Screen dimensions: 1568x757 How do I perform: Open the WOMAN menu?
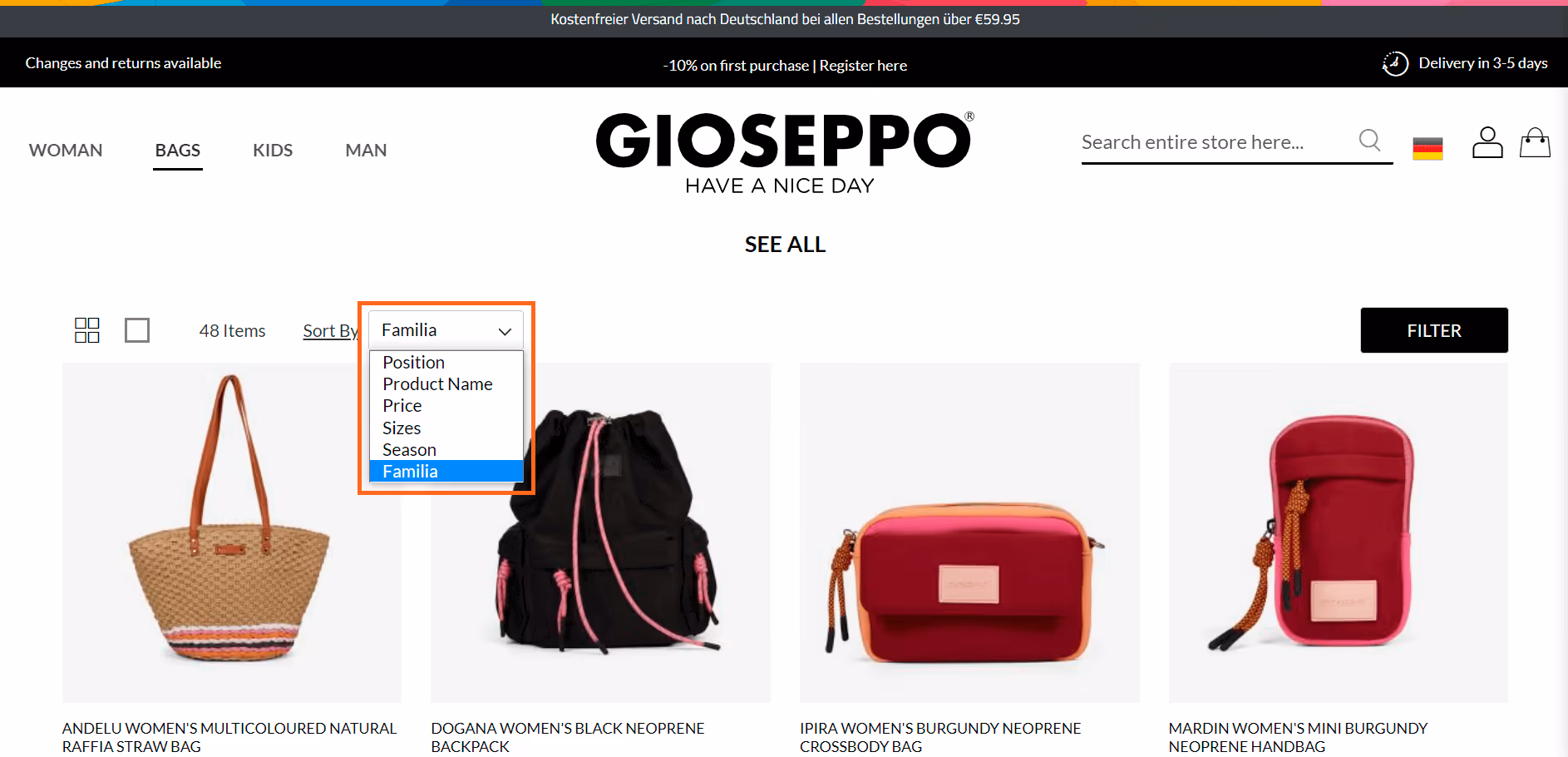(66, 151)
